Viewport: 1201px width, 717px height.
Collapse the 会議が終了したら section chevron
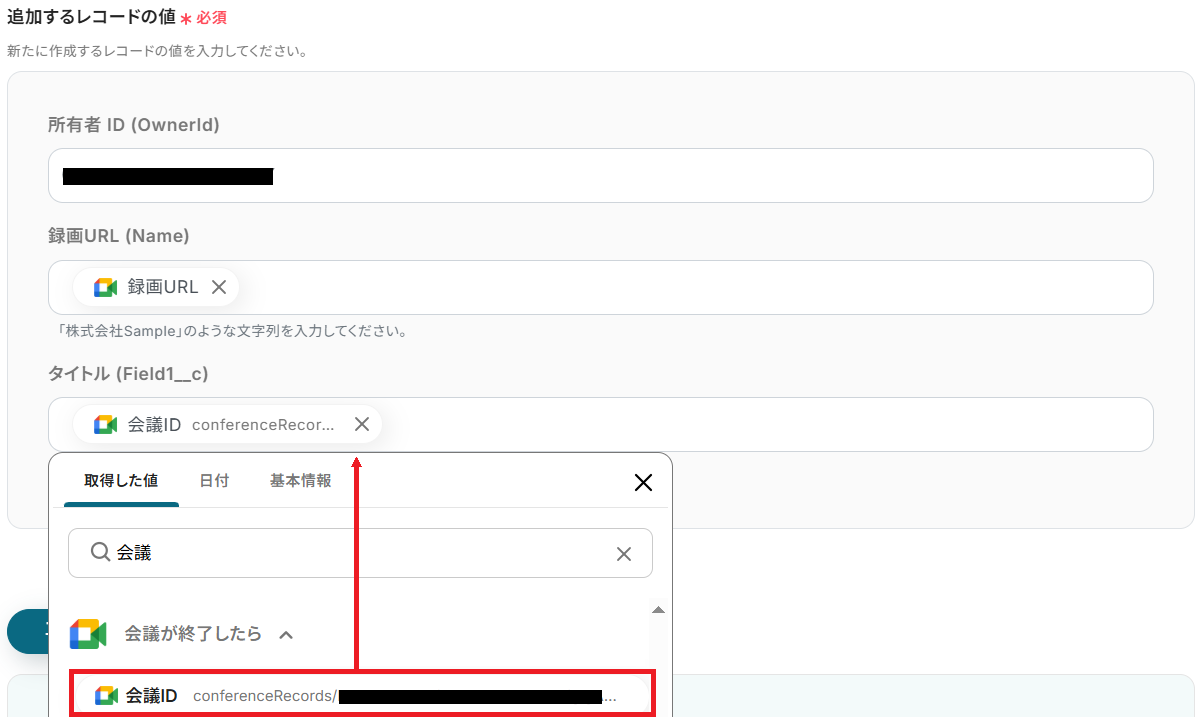pyautogui.click(x=286, y=634)
